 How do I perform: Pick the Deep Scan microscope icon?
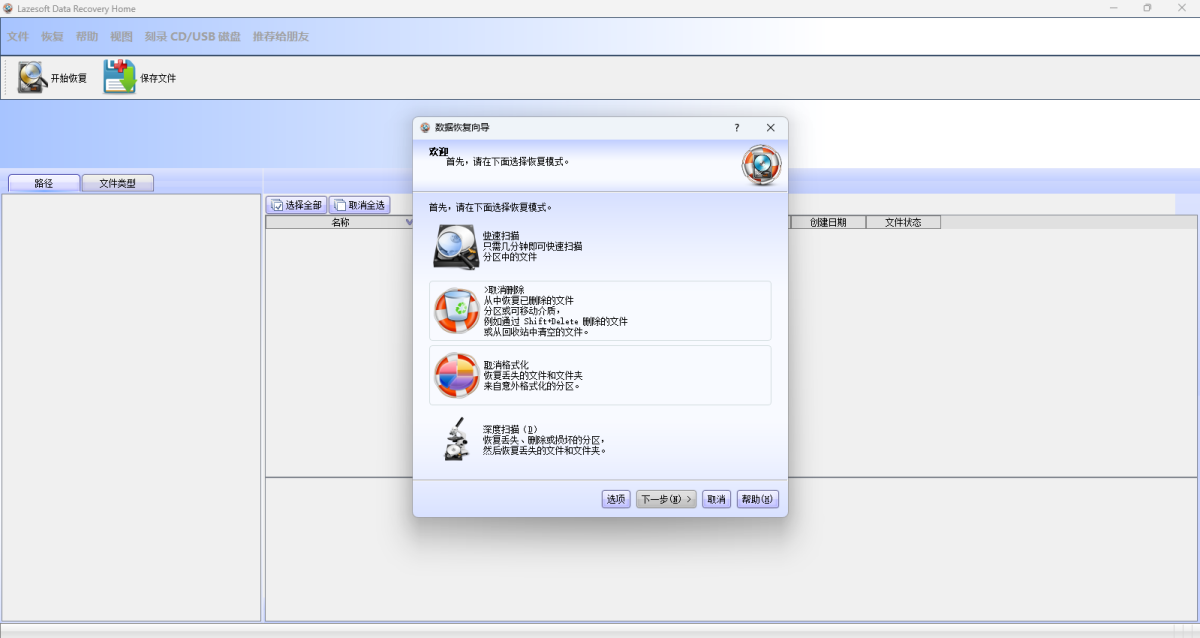(456, 439)
